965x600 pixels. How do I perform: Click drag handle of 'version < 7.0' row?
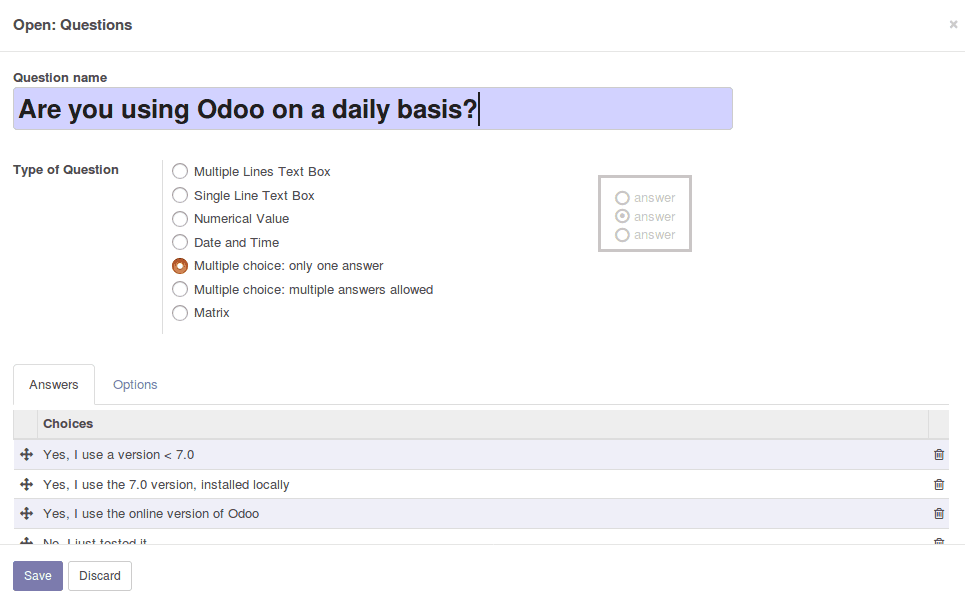pos(26,455)
